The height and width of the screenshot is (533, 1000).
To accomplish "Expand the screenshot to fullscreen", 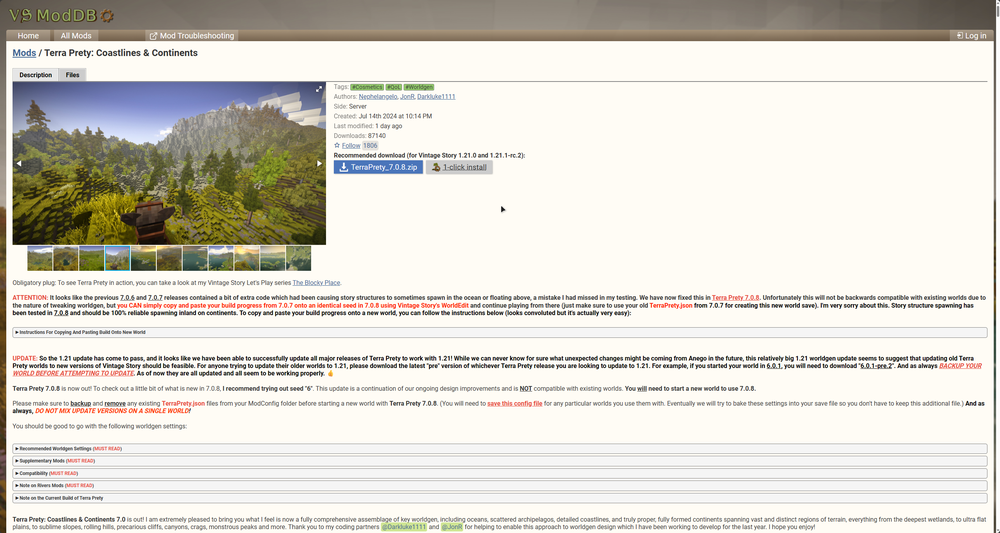I will 319,89.
